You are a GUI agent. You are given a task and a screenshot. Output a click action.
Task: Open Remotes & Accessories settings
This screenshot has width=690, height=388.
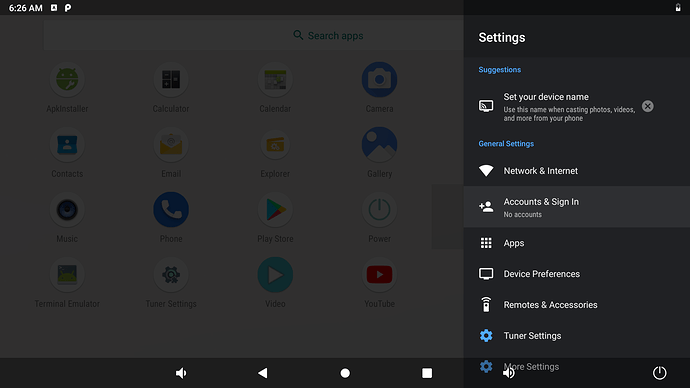coord(576,304)
